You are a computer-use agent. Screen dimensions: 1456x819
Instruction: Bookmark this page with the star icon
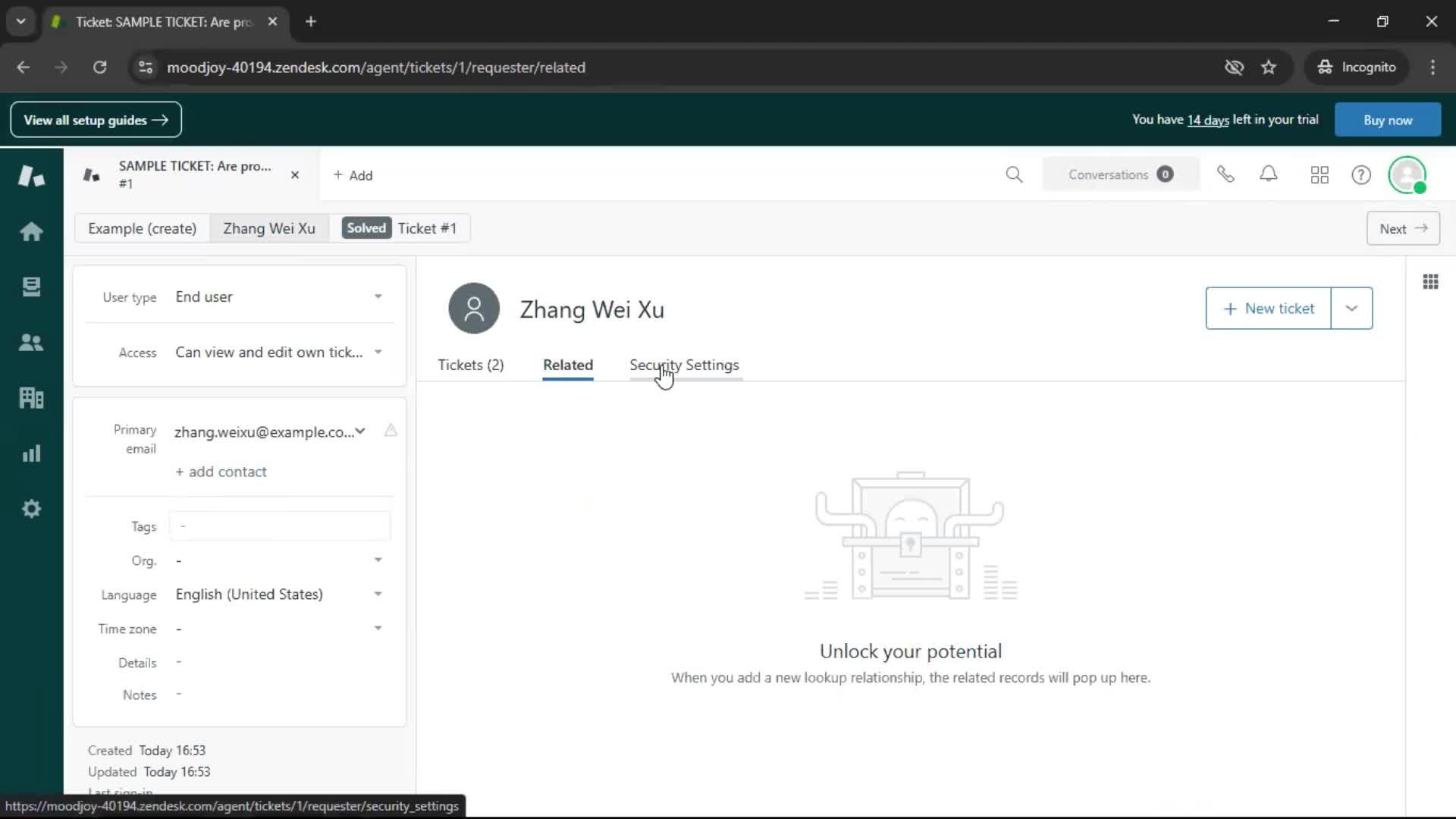point(1269,67)
